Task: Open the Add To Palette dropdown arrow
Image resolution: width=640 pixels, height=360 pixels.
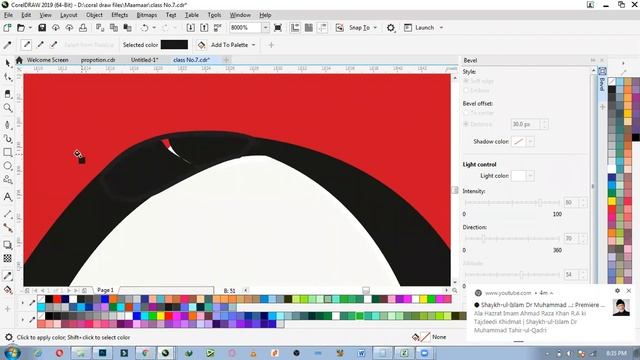Action: point(253,45)
